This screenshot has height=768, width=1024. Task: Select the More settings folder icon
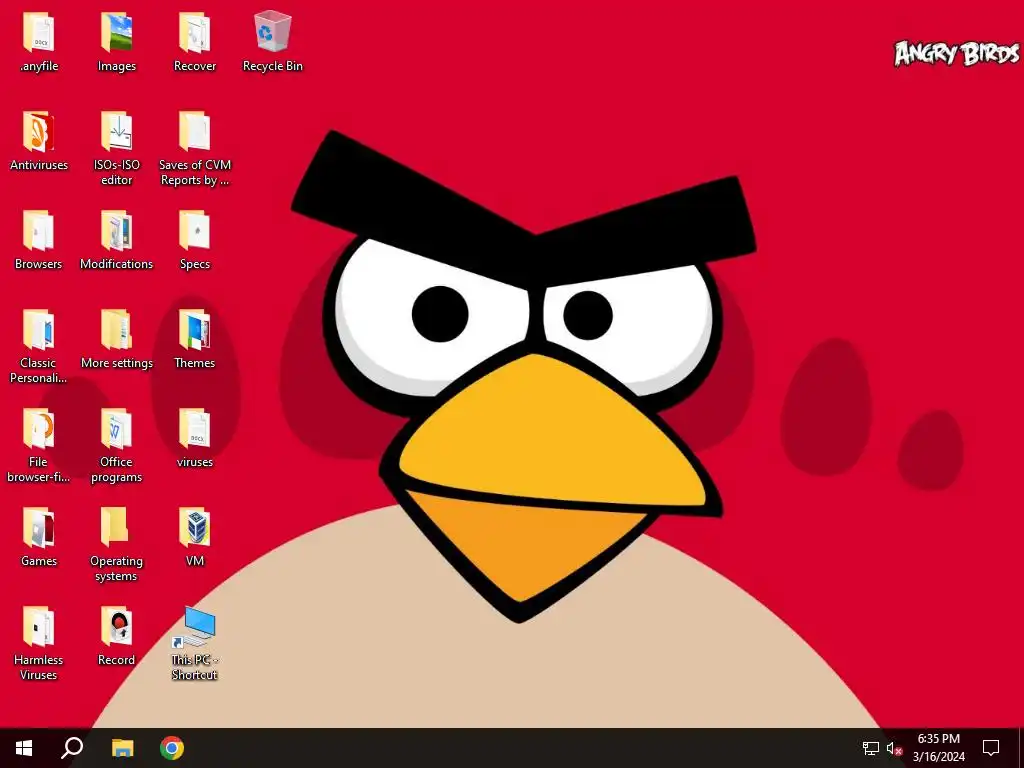(116, 330)
